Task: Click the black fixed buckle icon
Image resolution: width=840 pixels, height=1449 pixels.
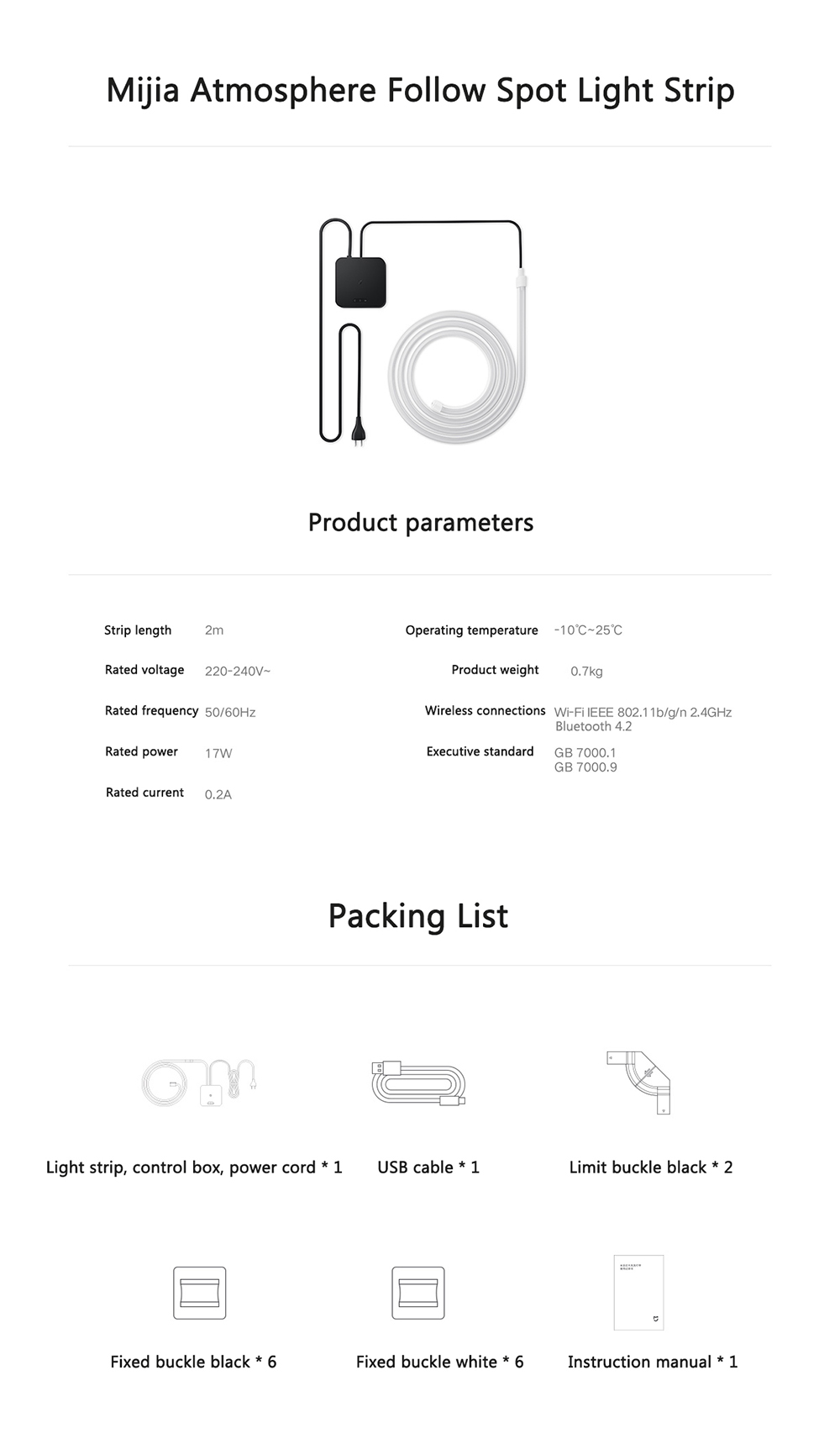Action: (200, 1293)
